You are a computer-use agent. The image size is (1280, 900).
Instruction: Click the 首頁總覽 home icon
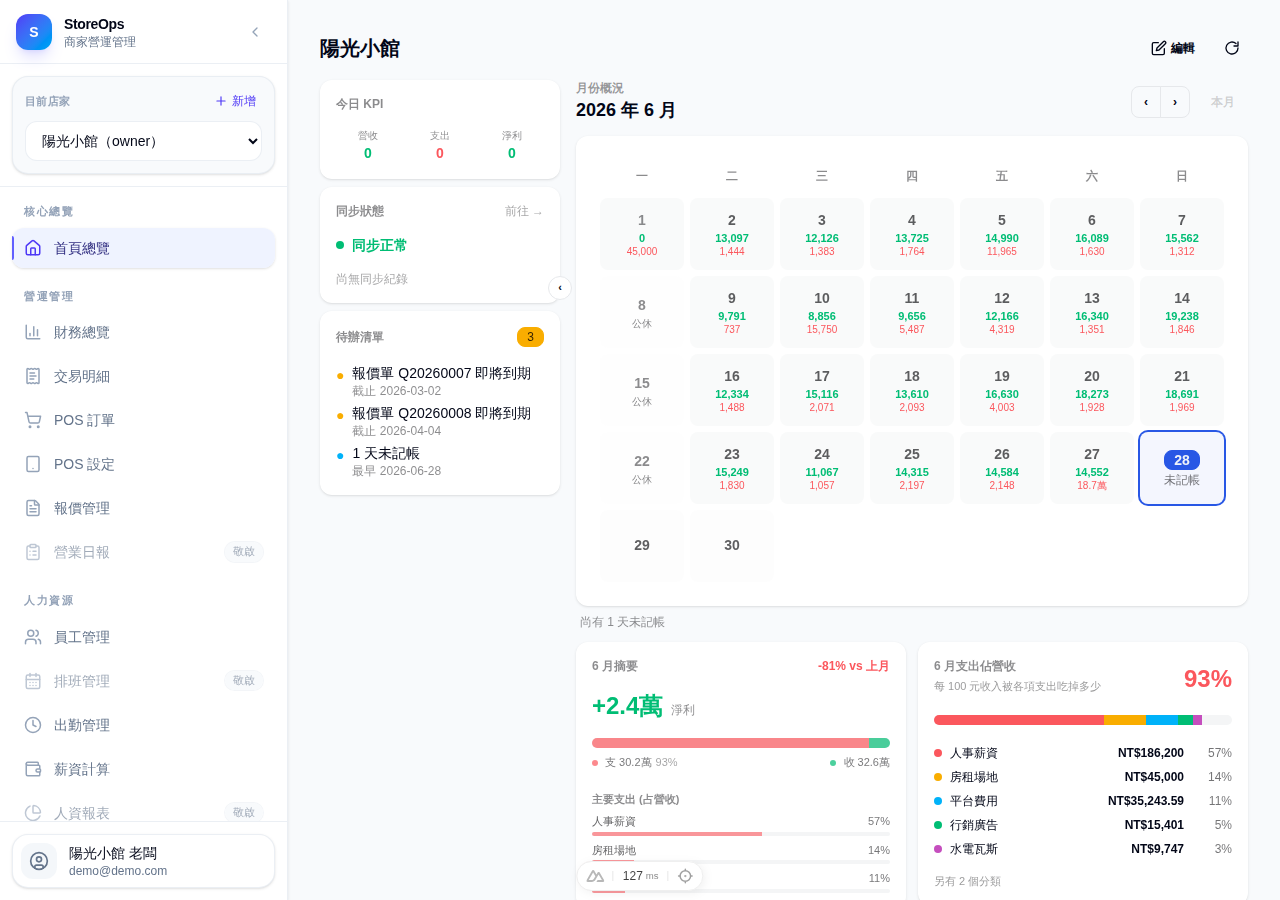(x=33, y=248)
